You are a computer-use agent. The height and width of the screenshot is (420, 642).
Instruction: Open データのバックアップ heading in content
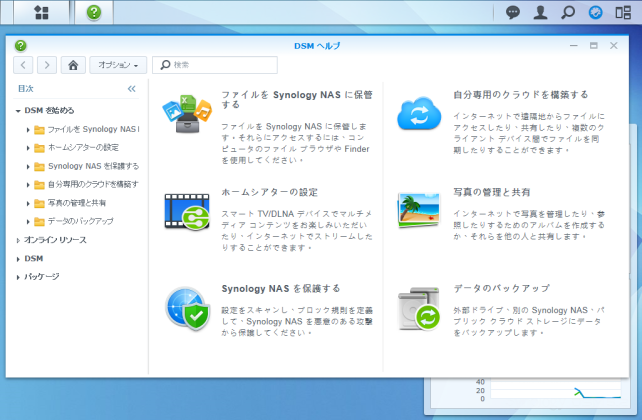tap(501, 288)
